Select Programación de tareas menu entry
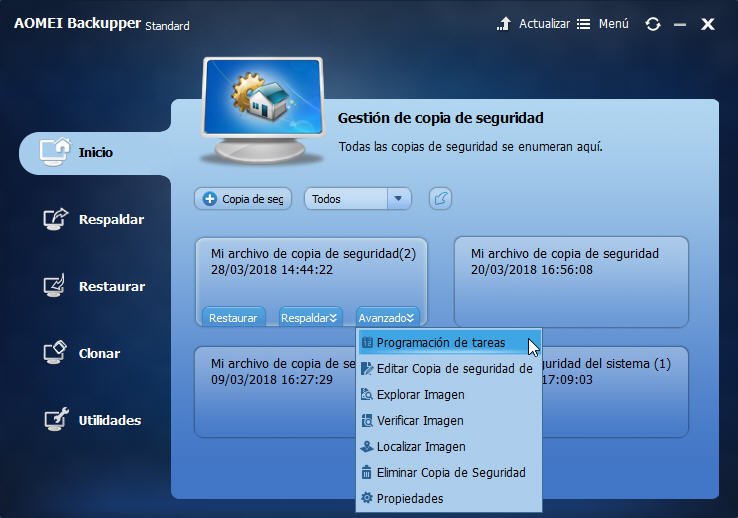The image size is (738, 518). (449, 343)
